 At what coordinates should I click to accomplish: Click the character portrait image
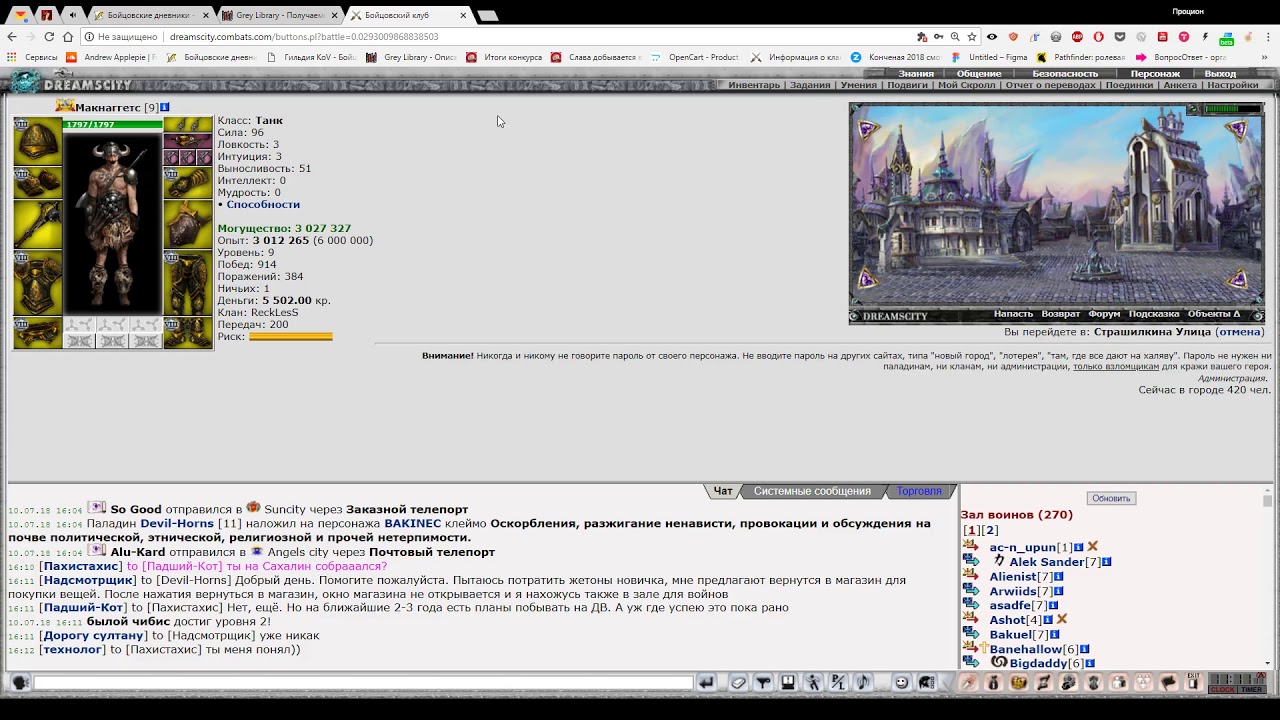[x=112, y=222]
